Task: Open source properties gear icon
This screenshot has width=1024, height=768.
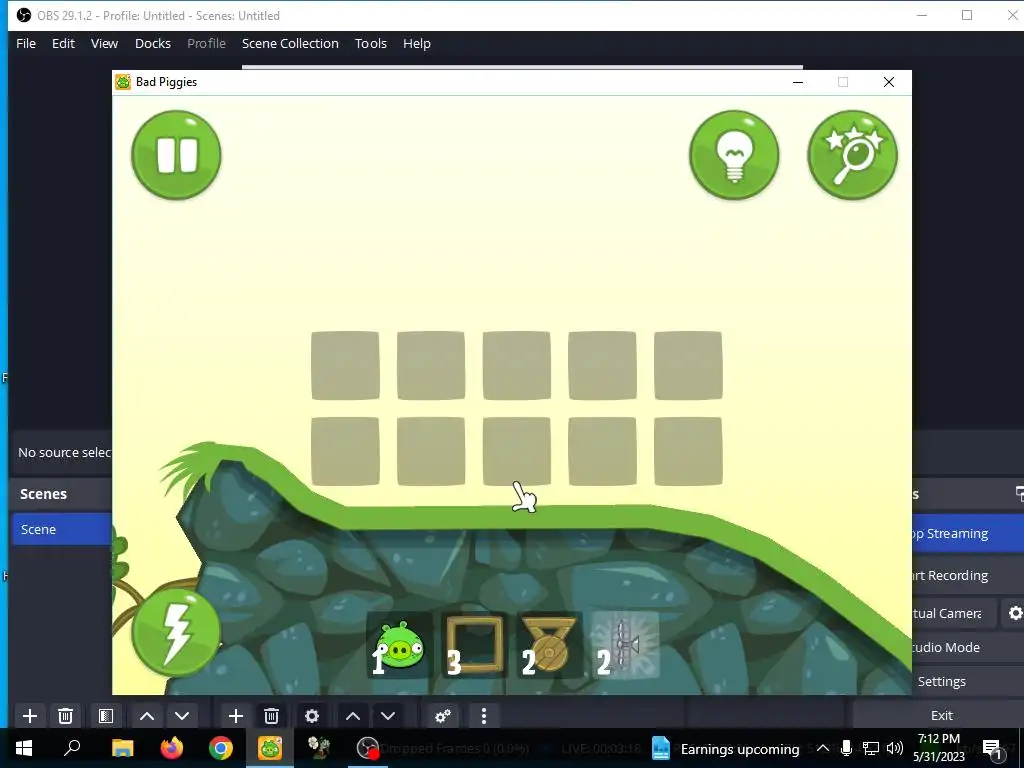Action: tap(312, 716)
